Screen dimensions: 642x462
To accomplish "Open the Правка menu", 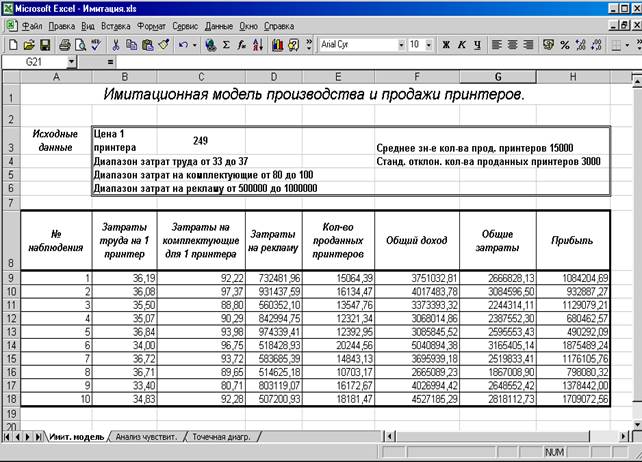I will click(62, 26).
